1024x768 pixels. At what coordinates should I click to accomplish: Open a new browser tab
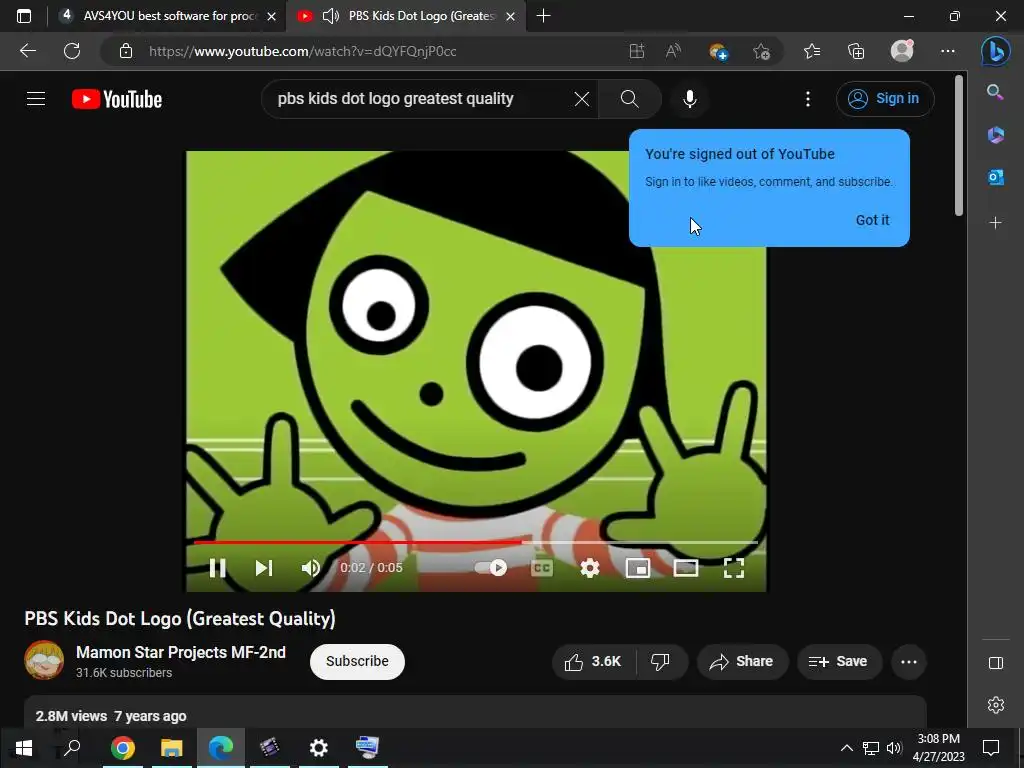(x=543, y=16)
